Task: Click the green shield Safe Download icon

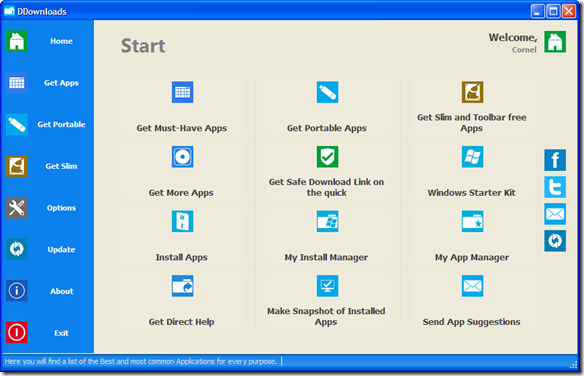Action: click(x=327, y=157)
